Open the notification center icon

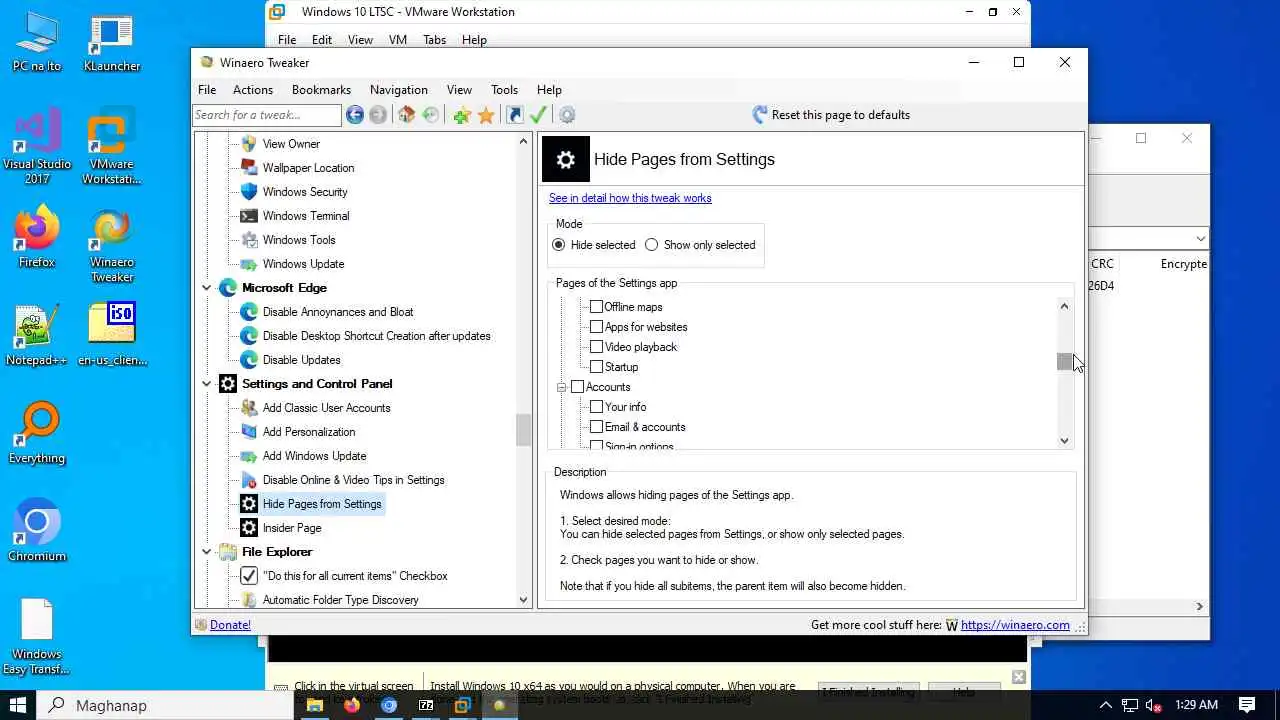click(1247, 705)
